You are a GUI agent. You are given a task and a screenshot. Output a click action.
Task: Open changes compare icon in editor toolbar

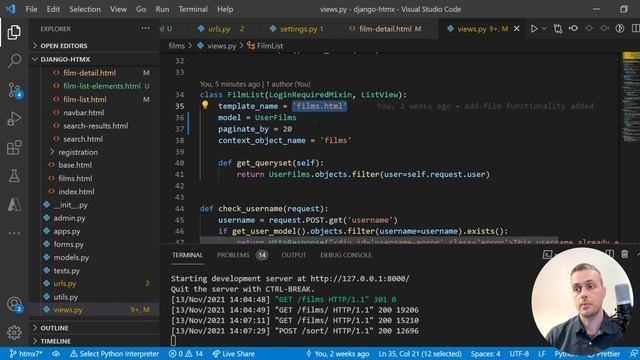tap(558, 29)
